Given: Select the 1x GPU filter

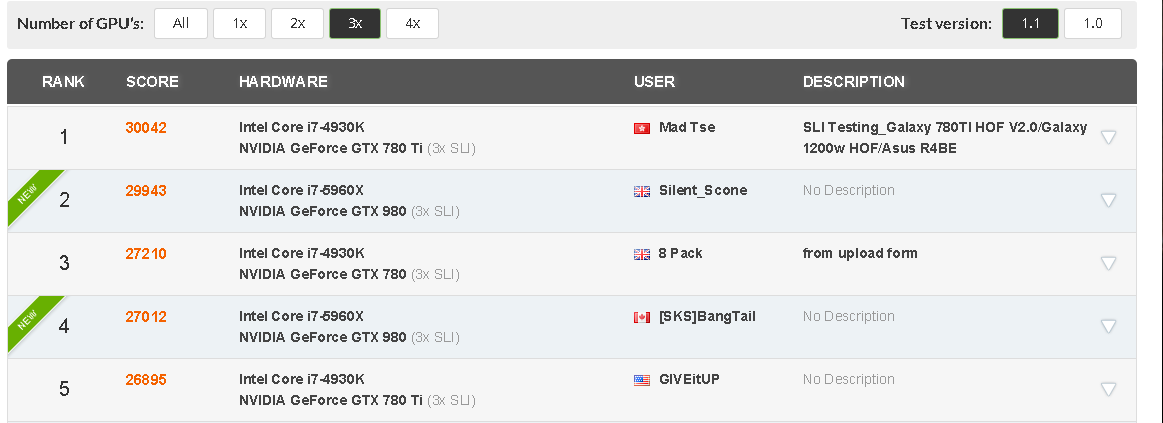Looking at the screenshot, I should (240, 24).
